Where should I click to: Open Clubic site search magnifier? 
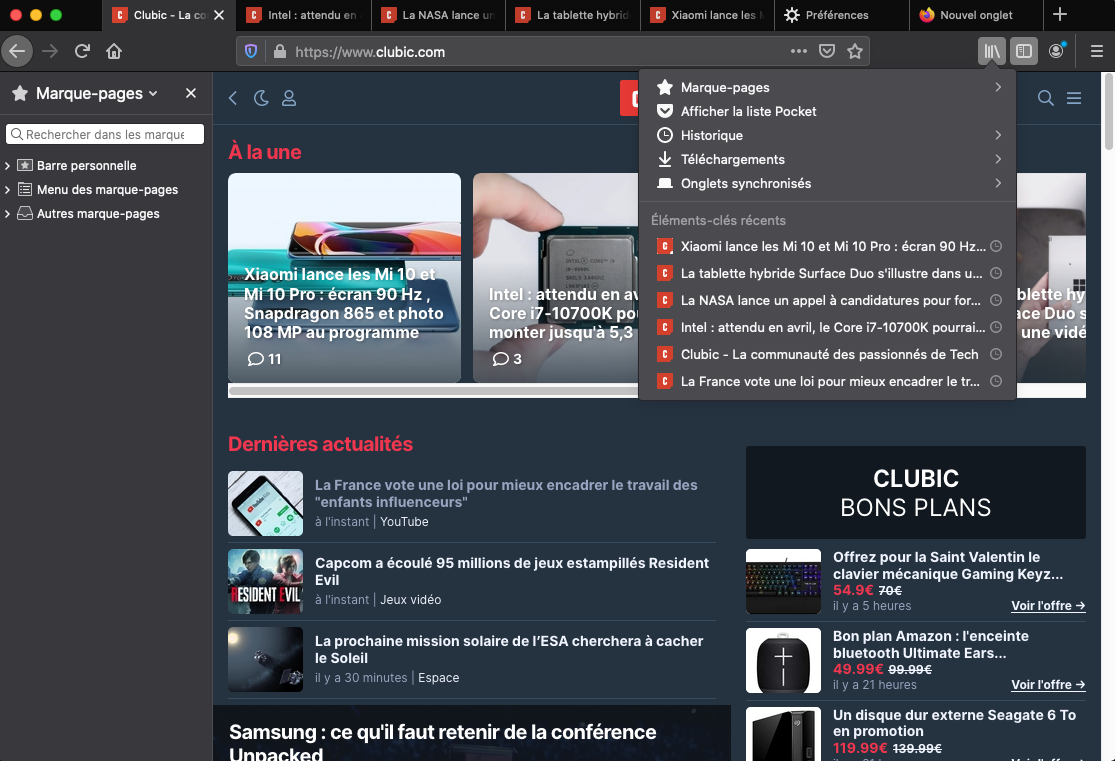(1045, 98)
